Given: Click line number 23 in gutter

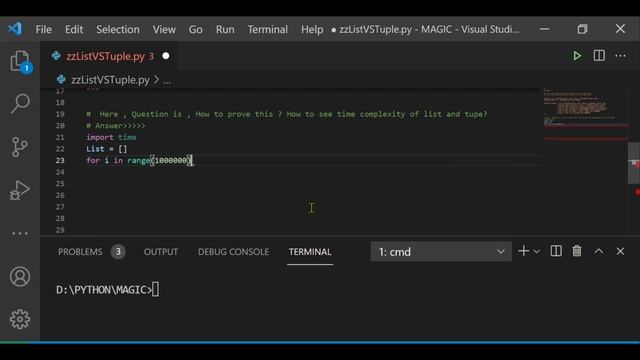Looking at the screenshot, I should [60, 160].
